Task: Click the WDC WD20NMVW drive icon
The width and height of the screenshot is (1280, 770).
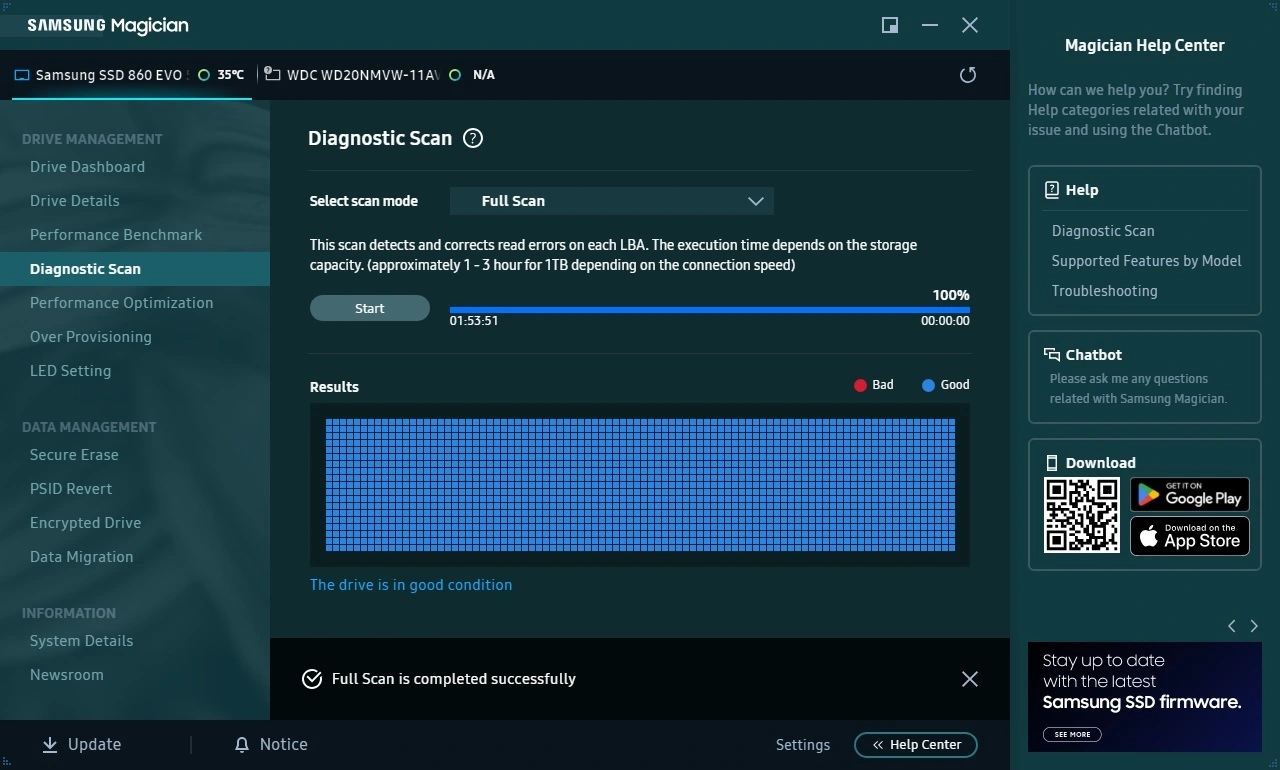Action: point(273,74)
